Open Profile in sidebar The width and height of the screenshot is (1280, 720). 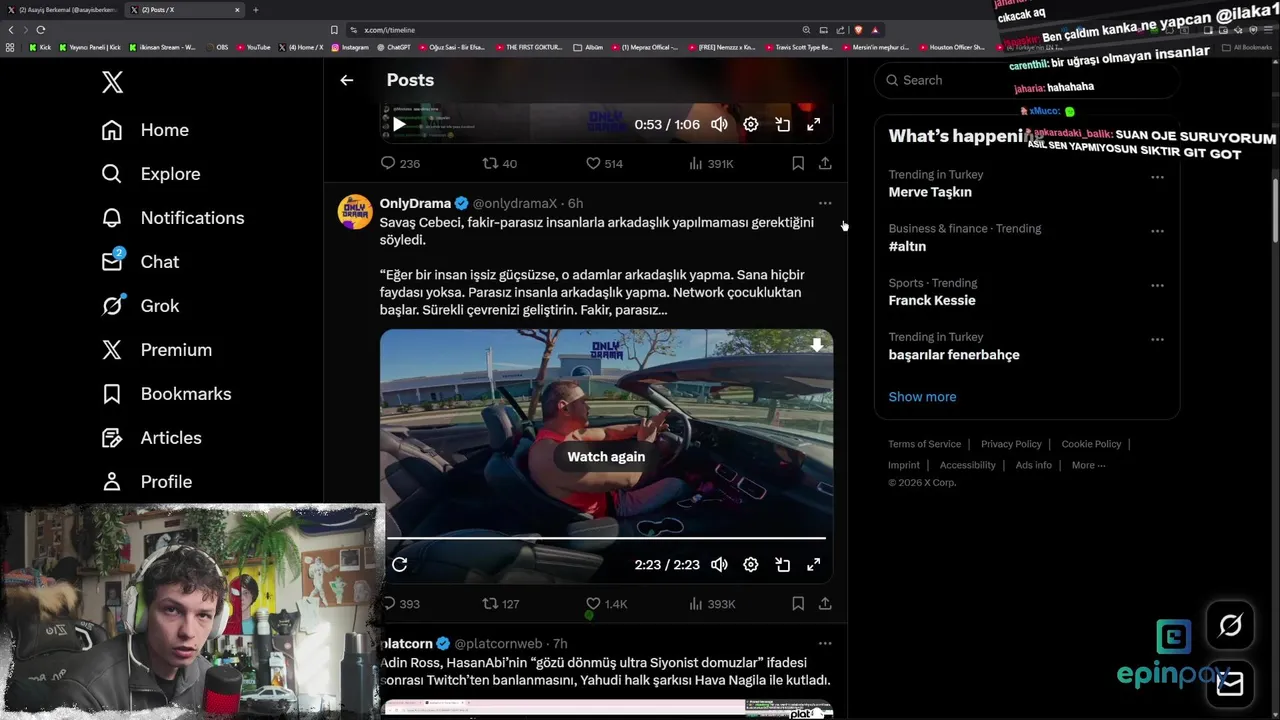tap(147, 482)
